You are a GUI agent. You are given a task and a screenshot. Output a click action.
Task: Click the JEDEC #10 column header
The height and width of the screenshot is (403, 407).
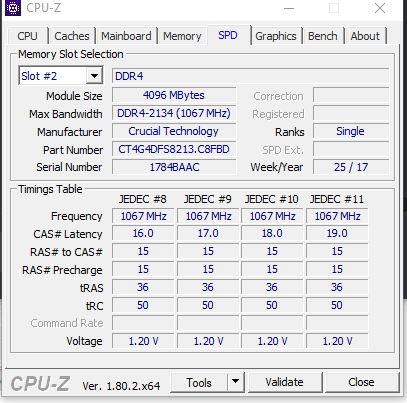272,199
